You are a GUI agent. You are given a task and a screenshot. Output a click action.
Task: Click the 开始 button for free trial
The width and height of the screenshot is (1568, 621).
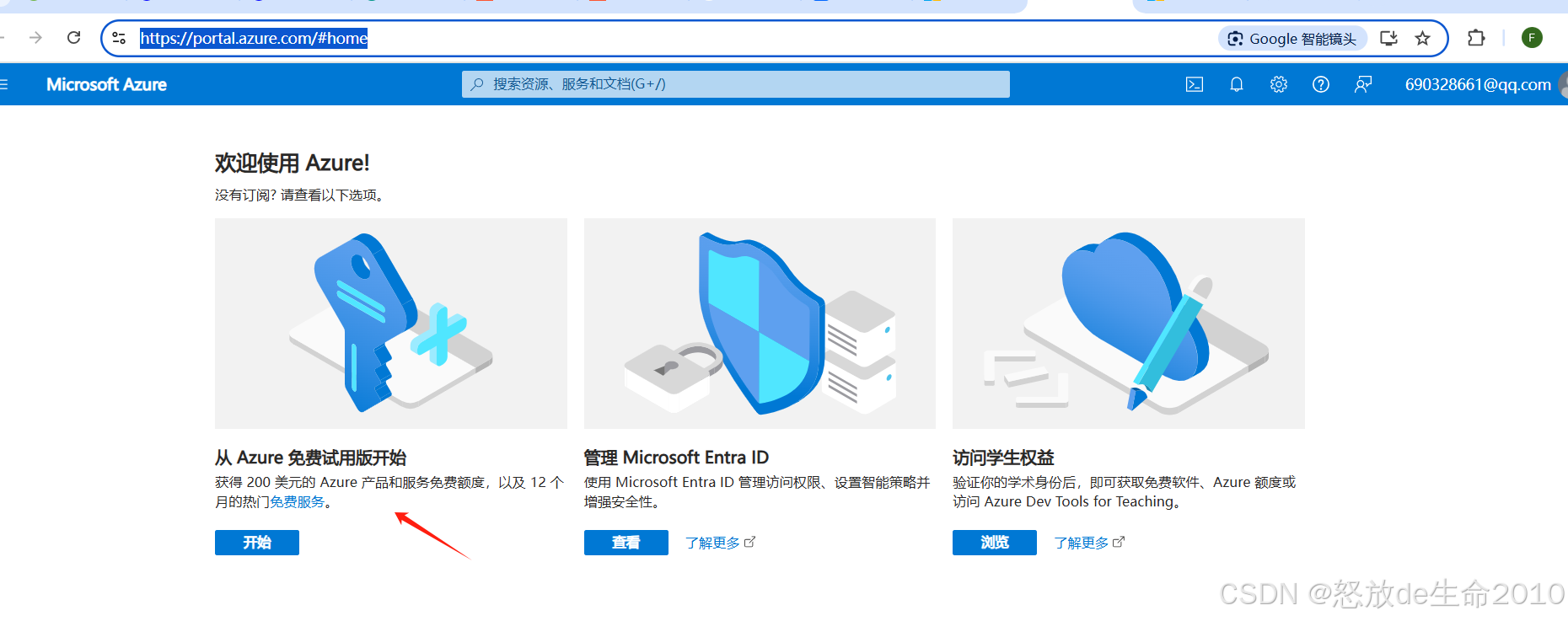pyautogui.click(x=257, y=543)
